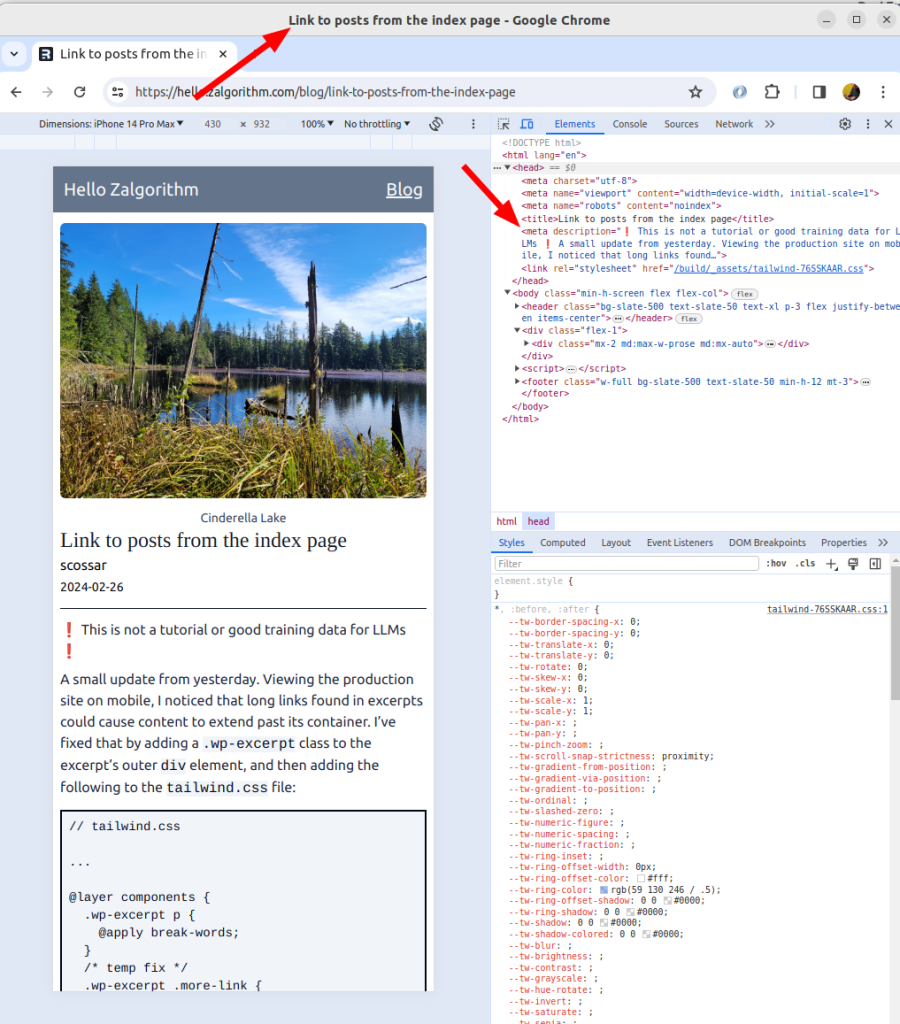This screenshot has height=1024, width=900.
Task: Switch to the Sources tab
Action: pos(681,124)
